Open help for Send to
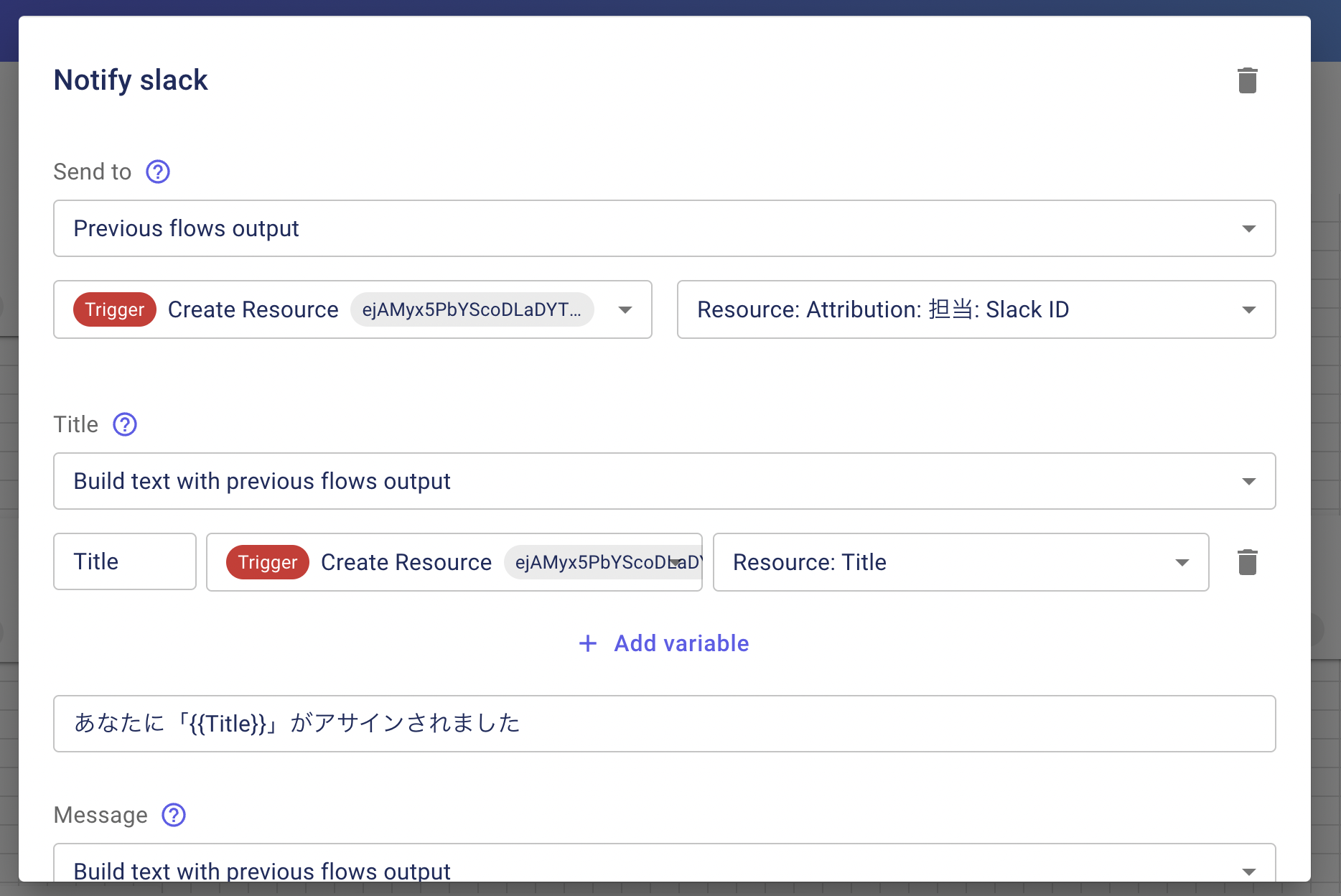The height and width of the screenshot is (896, 1341). click(158, 172)
